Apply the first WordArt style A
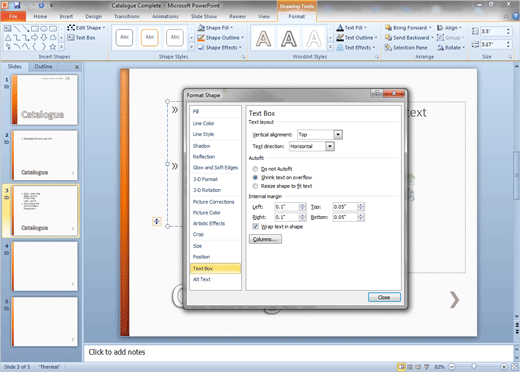 tap(263, 38)
